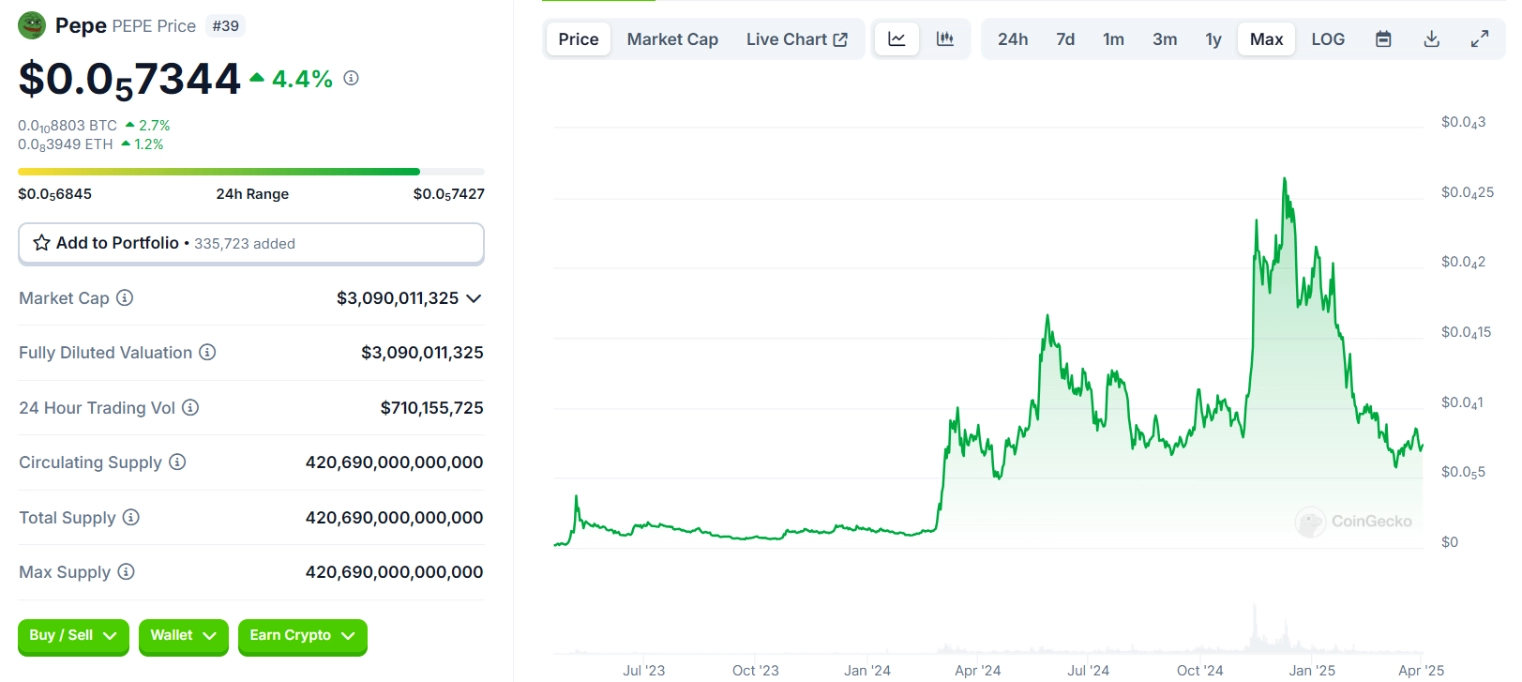Click the Pepe frog coin logo
Screen dimensions: 1522x682
pos(32,25)
